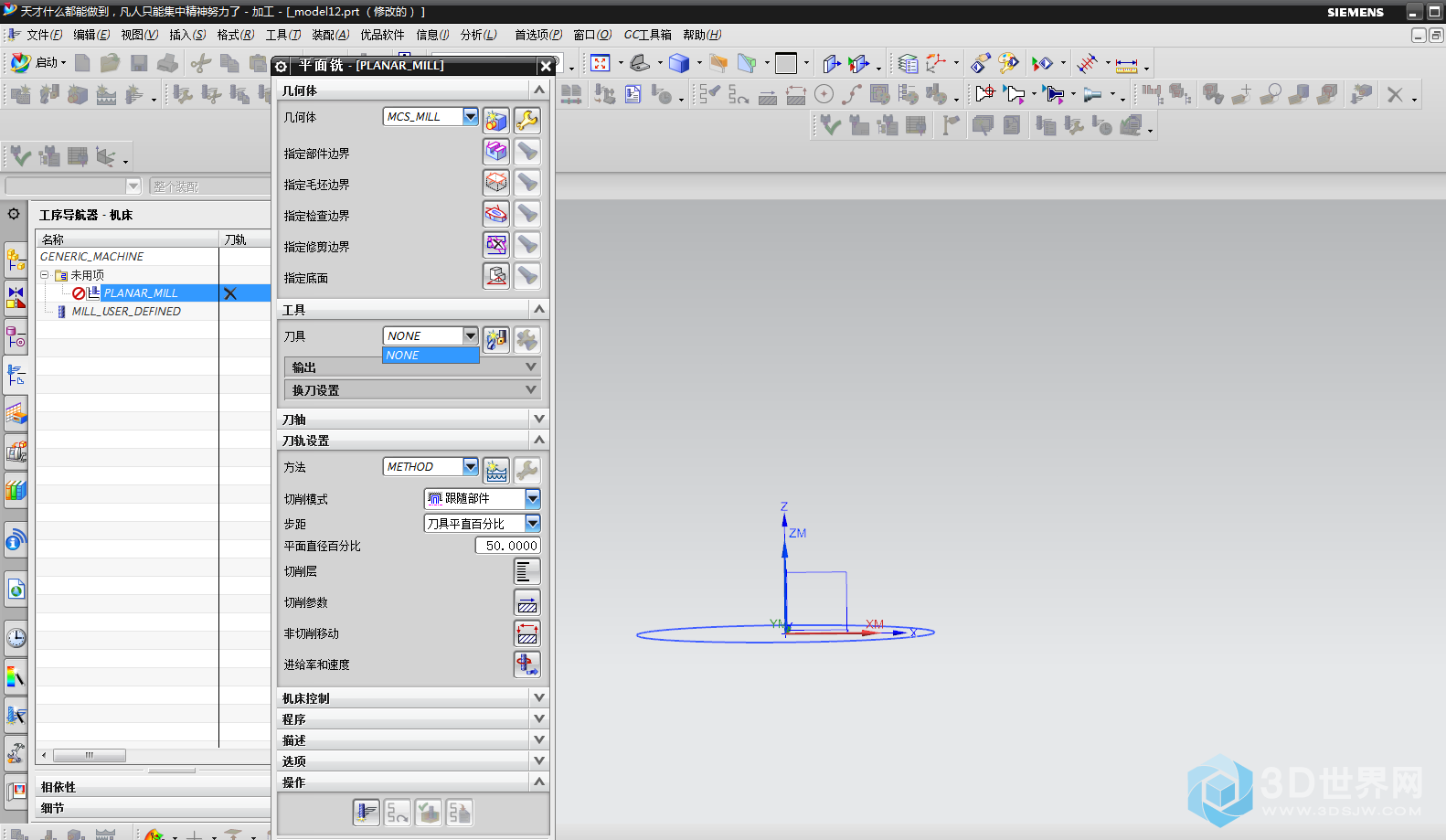Expand the 刀轴 section

point(413,419)
